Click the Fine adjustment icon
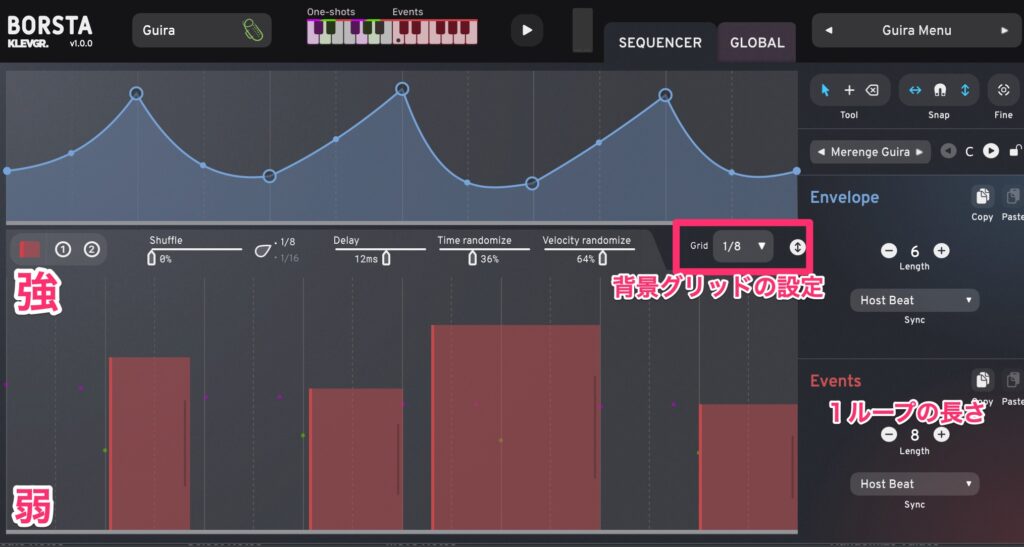 click(1003, 90)
